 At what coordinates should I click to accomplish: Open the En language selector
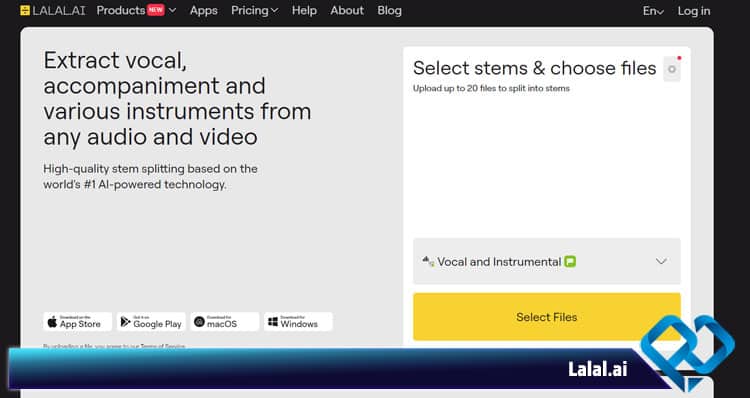(x=653, y=11)
